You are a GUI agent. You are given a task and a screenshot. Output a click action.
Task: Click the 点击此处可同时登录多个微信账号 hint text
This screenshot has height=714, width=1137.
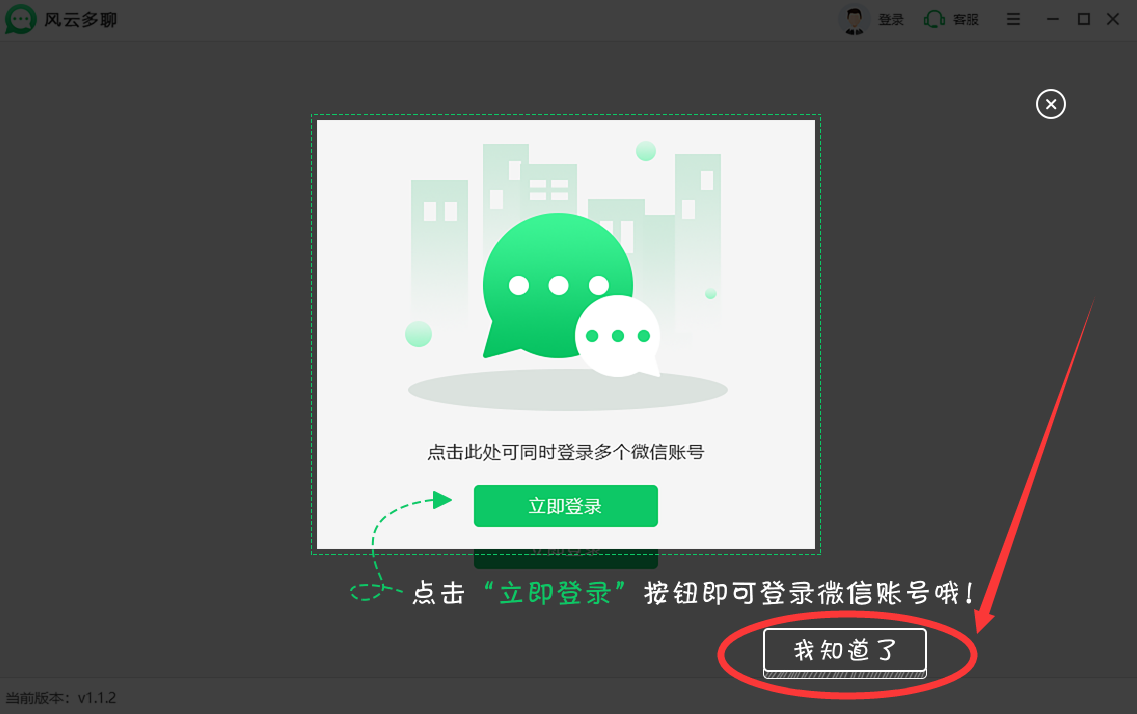coord(565,450)
